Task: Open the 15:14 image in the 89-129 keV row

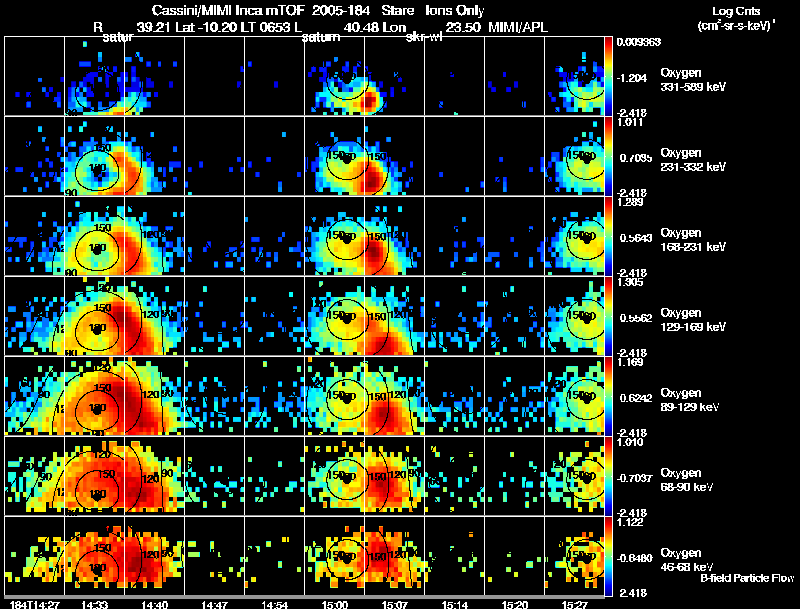Action: 454,396
